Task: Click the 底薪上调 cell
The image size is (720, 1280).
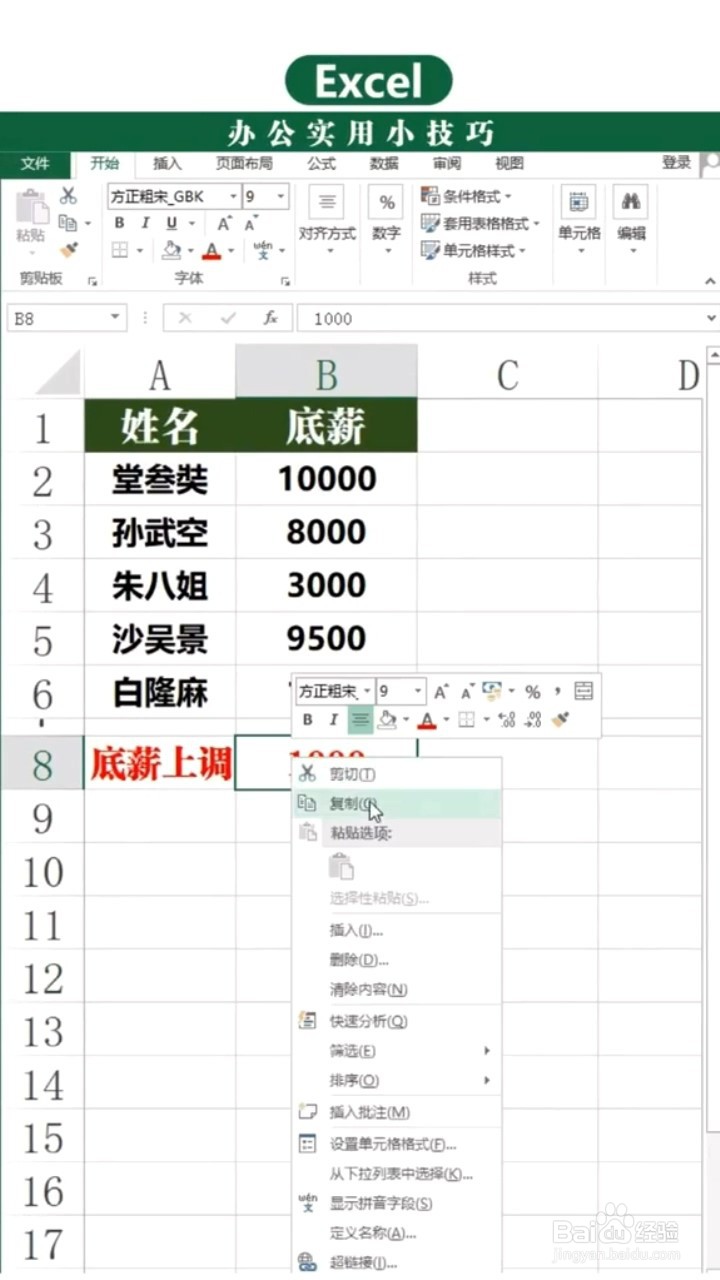Action: [x=160, y=765]
